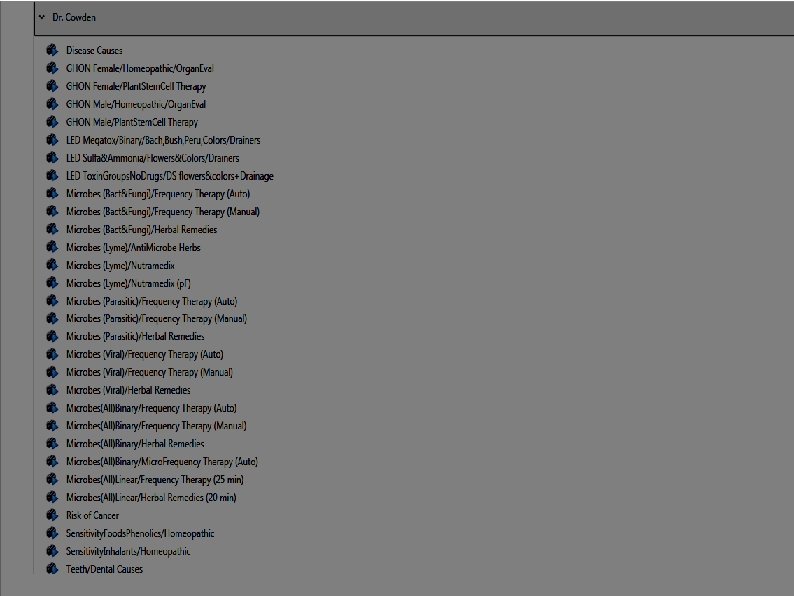The image size is (794, 596).
Task: Select Microbes [Viral]/Herbal Remedies
Action: (128, 390)
